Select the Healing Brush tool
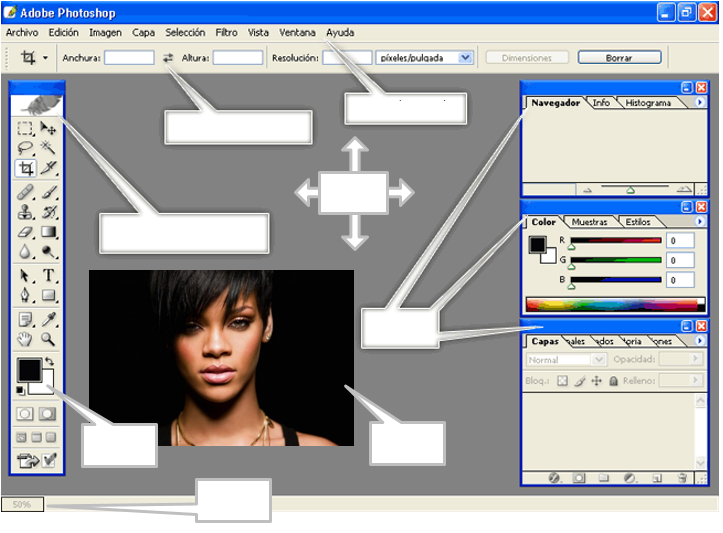 (x=25, y=192)
